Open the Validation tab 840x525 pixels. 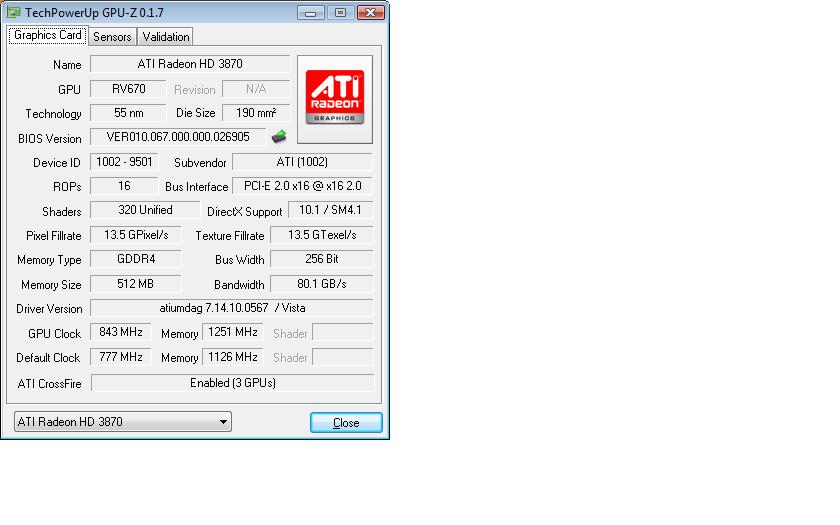(166, 36)
